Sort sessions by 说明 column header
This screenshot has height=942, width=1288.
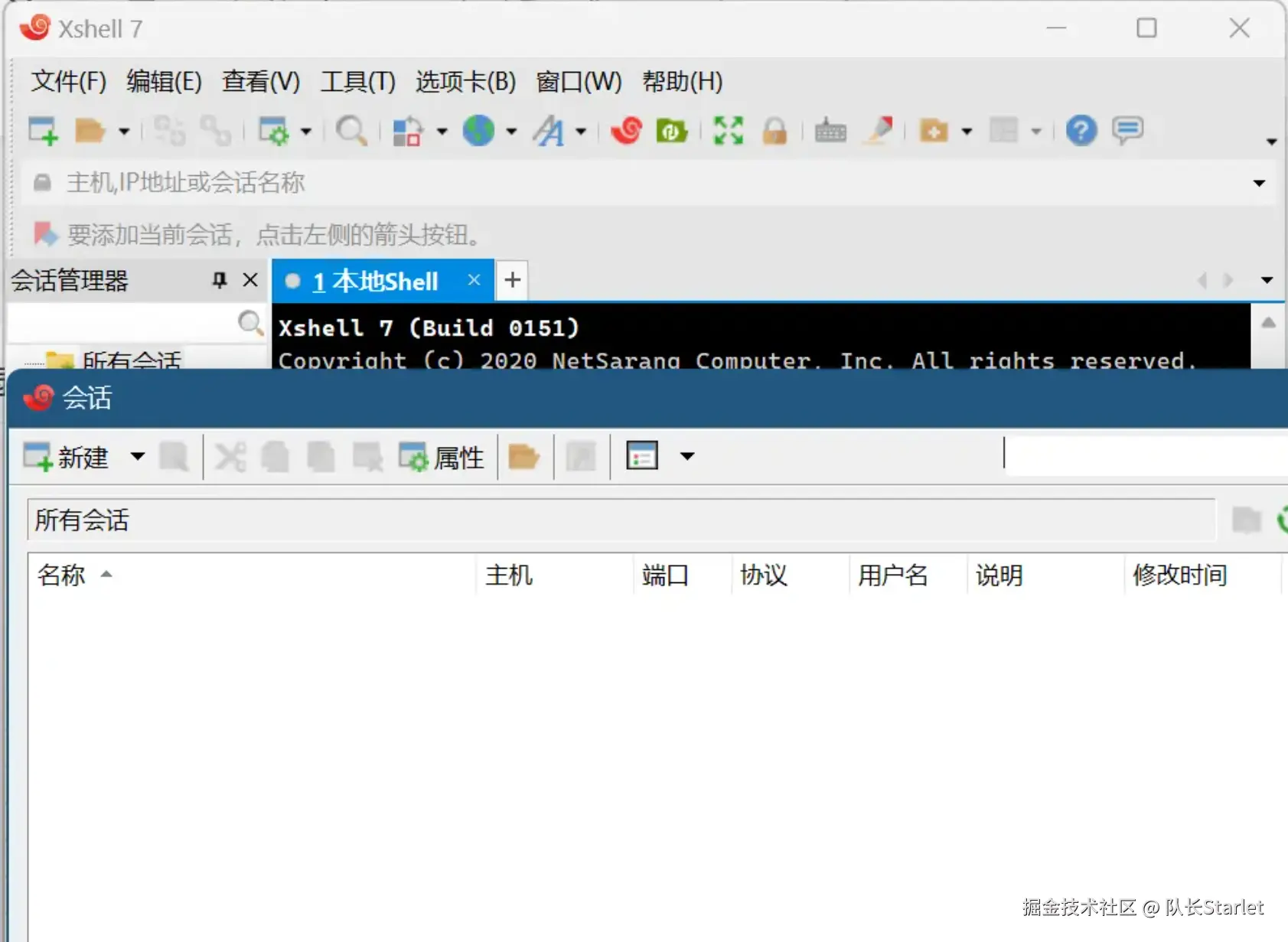(x=1045, y=575)
